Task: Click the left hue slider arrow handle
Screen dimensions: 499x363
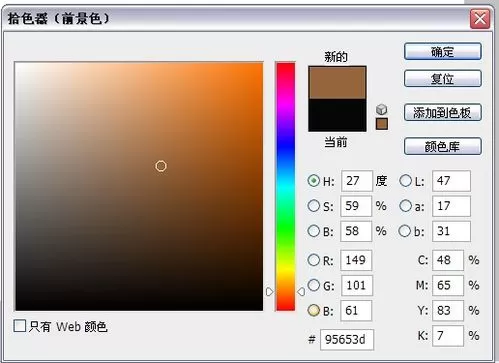Action: (x=269, y=292)
